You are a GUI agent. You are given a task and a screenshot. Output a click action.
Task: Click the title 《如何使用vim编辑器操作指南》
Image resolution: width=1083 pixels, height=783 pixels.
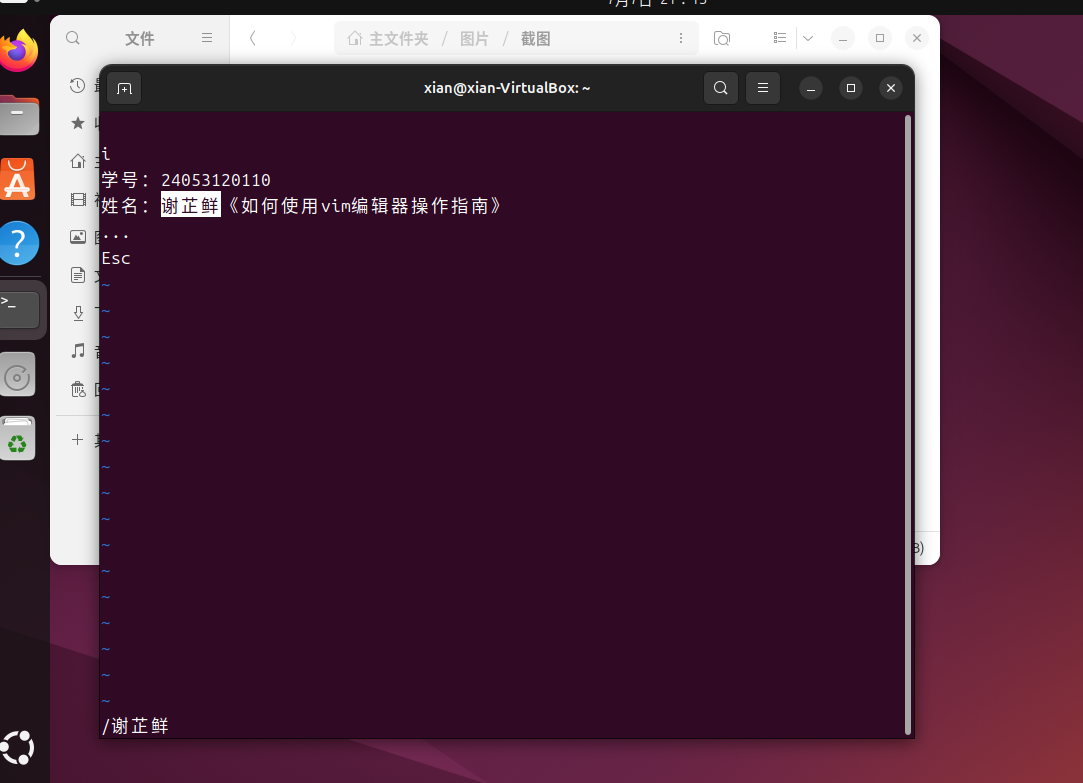coord(365,206)
